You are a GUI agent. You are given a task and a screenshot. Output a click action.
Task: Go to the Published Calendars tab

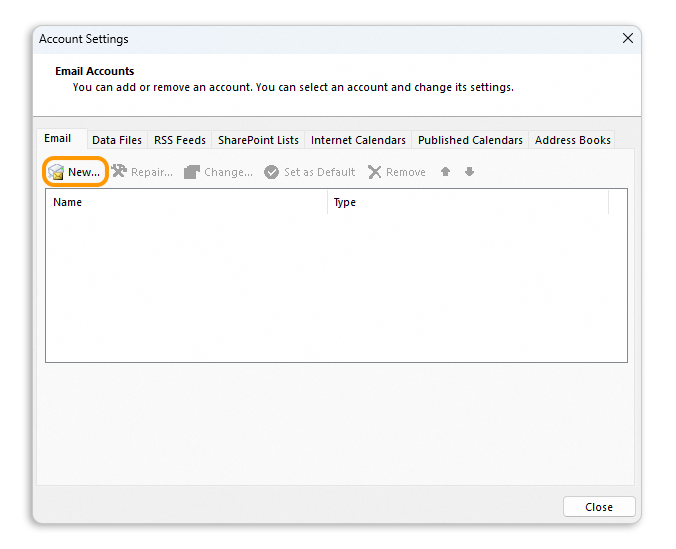tap(470, 140)
